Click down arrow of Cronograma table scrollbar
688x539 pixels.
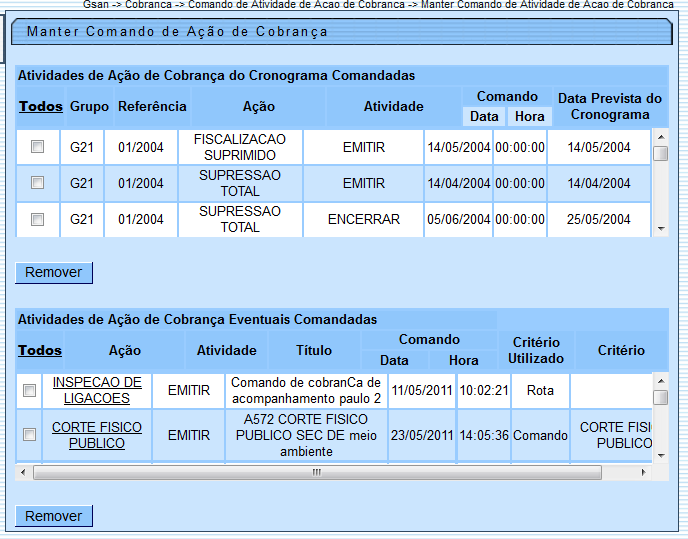tap(660, 229)
